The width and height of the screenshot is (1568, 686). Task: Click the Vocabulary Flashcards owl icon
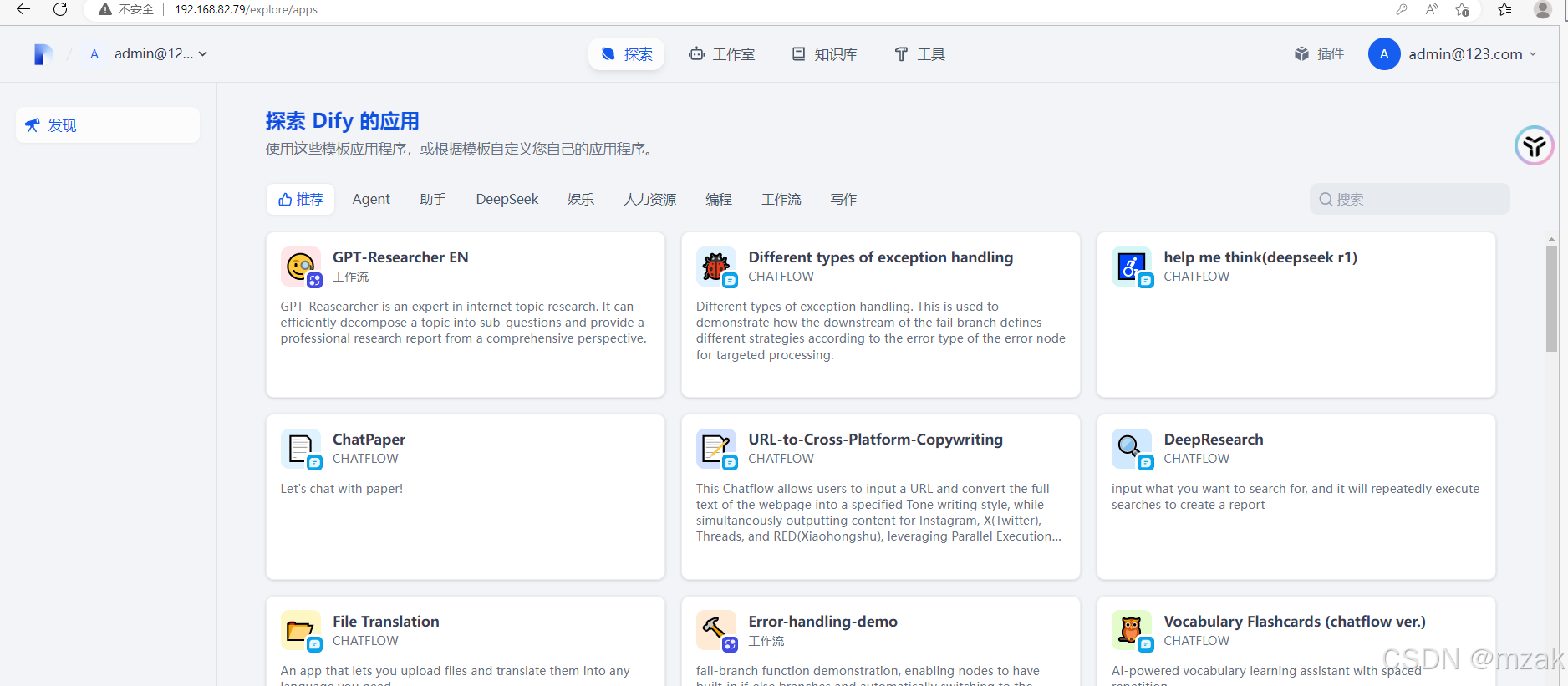[1132, 631]
